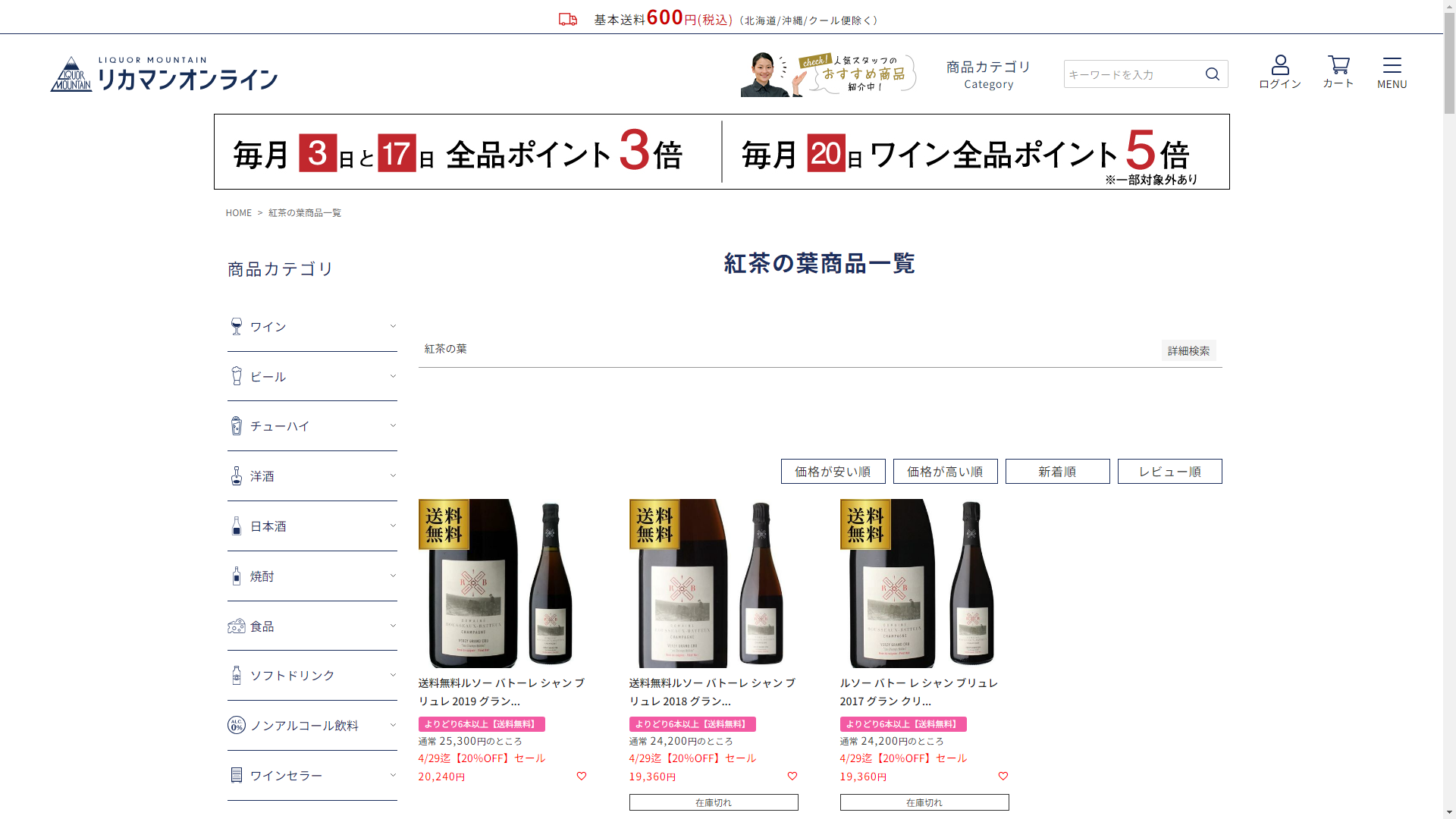1456x819 pixels.
Task: Toggle heart on 2018 champagne
Action: point(792,776)
